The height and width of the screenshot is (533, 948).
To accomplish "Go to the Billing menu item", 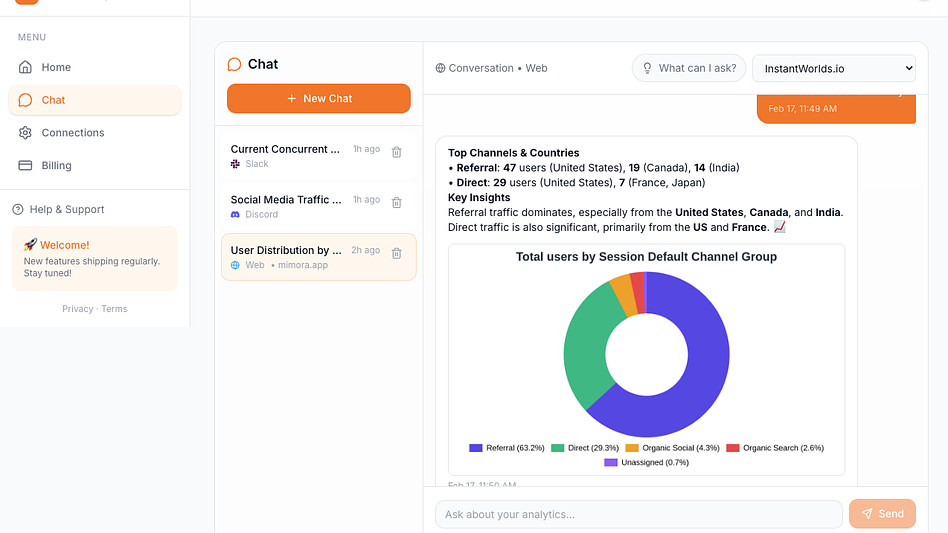I will (95, 165).
